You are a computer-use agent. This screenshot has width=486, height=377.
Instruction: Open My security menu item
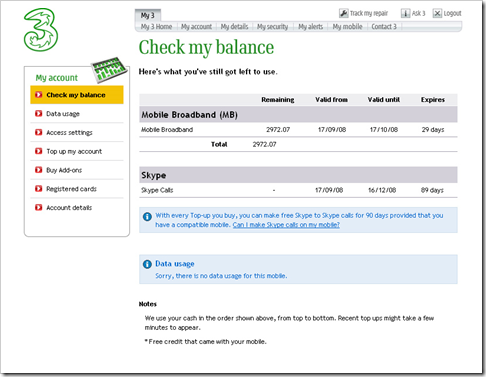coord(272,27)
